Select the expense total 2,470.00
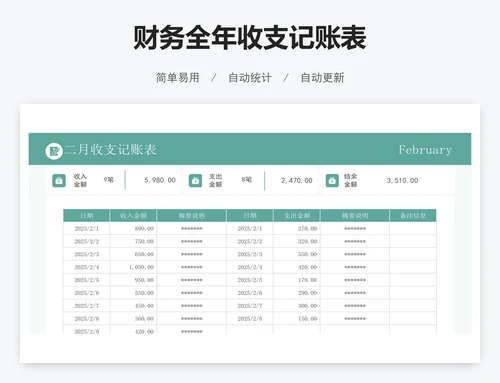The height and width of the screenshot is (383, 500). [297, 180]
